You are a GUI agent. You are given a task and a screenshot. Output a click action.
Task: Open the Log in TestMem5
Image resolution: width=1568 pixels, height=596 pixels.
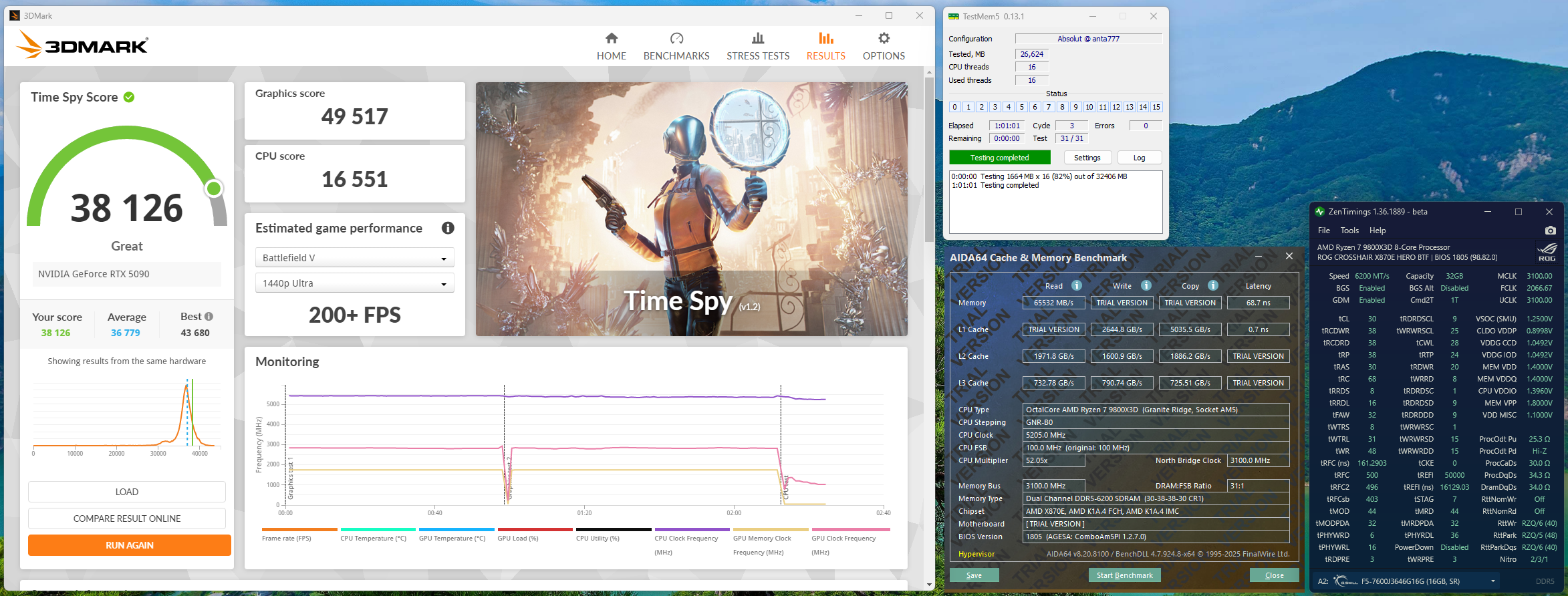click(1139, 158)
